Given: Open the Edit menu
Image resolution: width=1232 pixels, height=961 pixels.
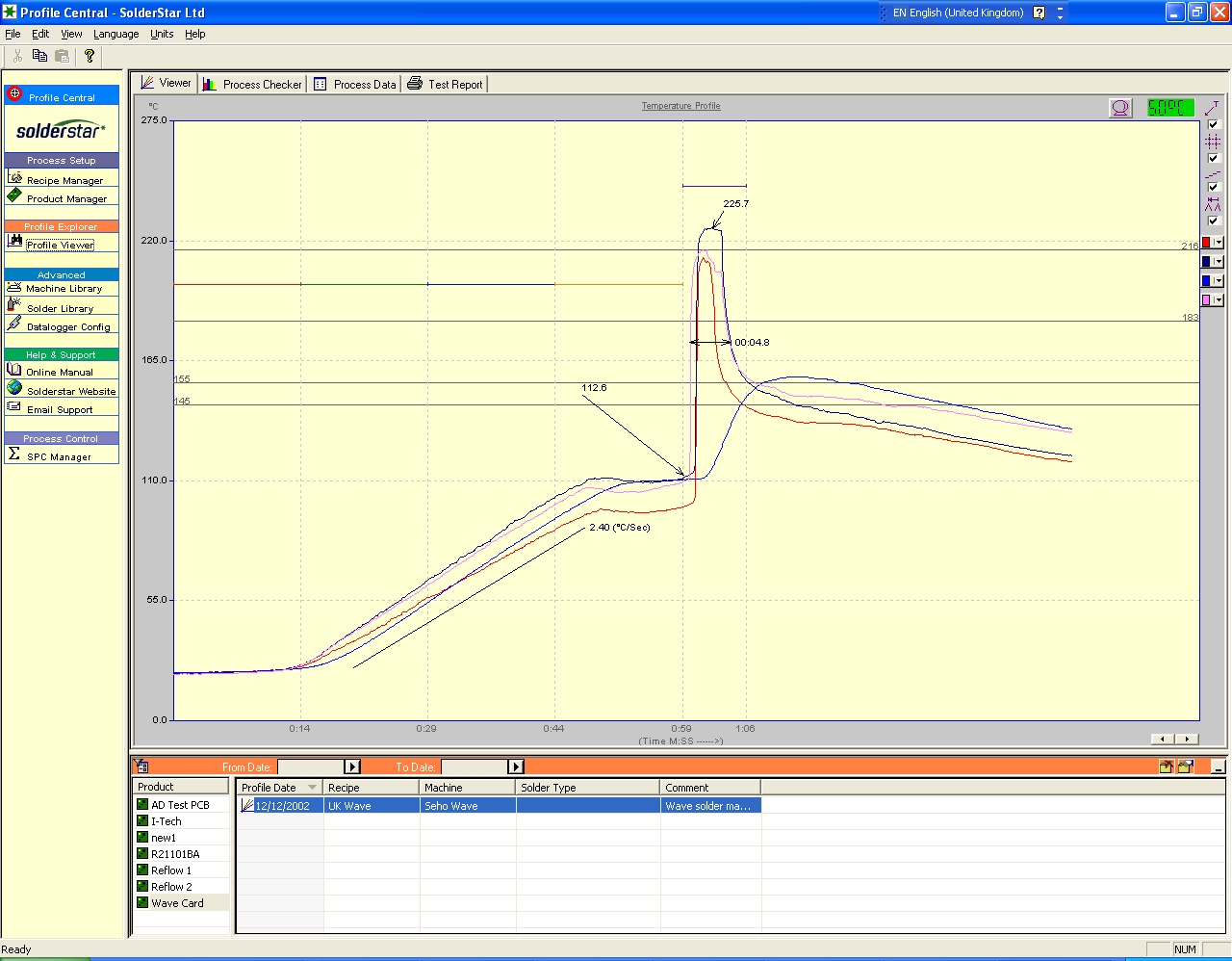Looking at the screenshot, I should 40,34.
